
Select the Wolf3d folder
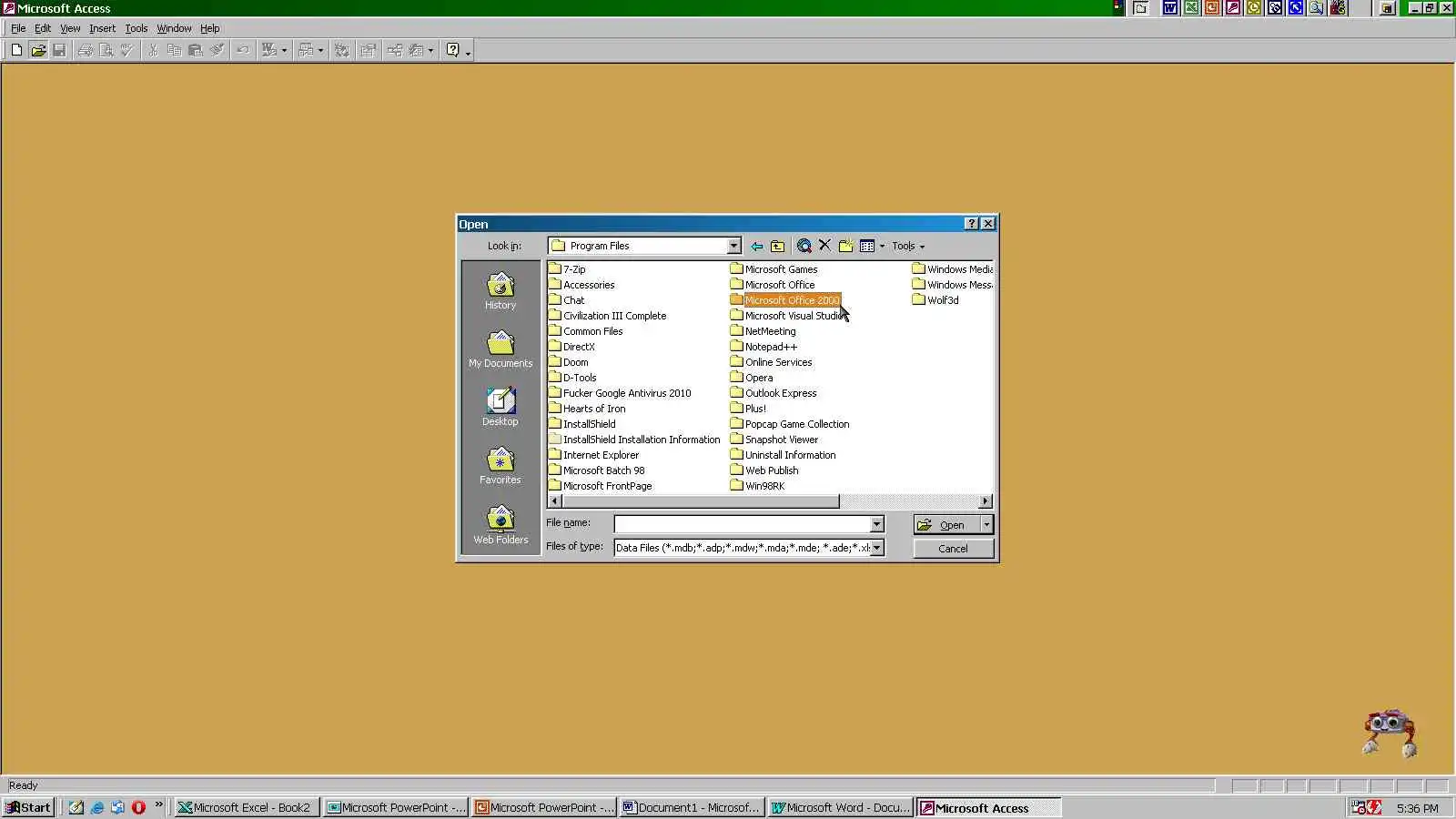(x=935, y=300)
